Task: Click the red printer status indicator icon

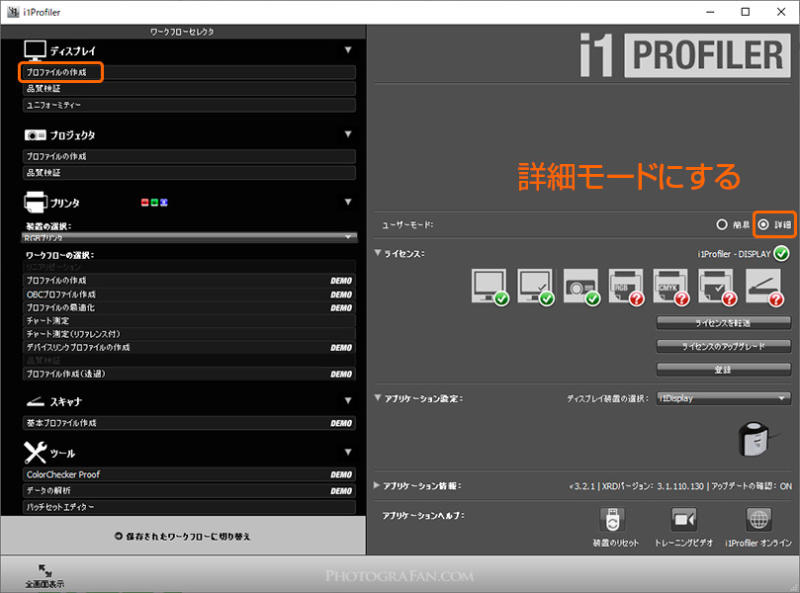Action: (145, 203)
